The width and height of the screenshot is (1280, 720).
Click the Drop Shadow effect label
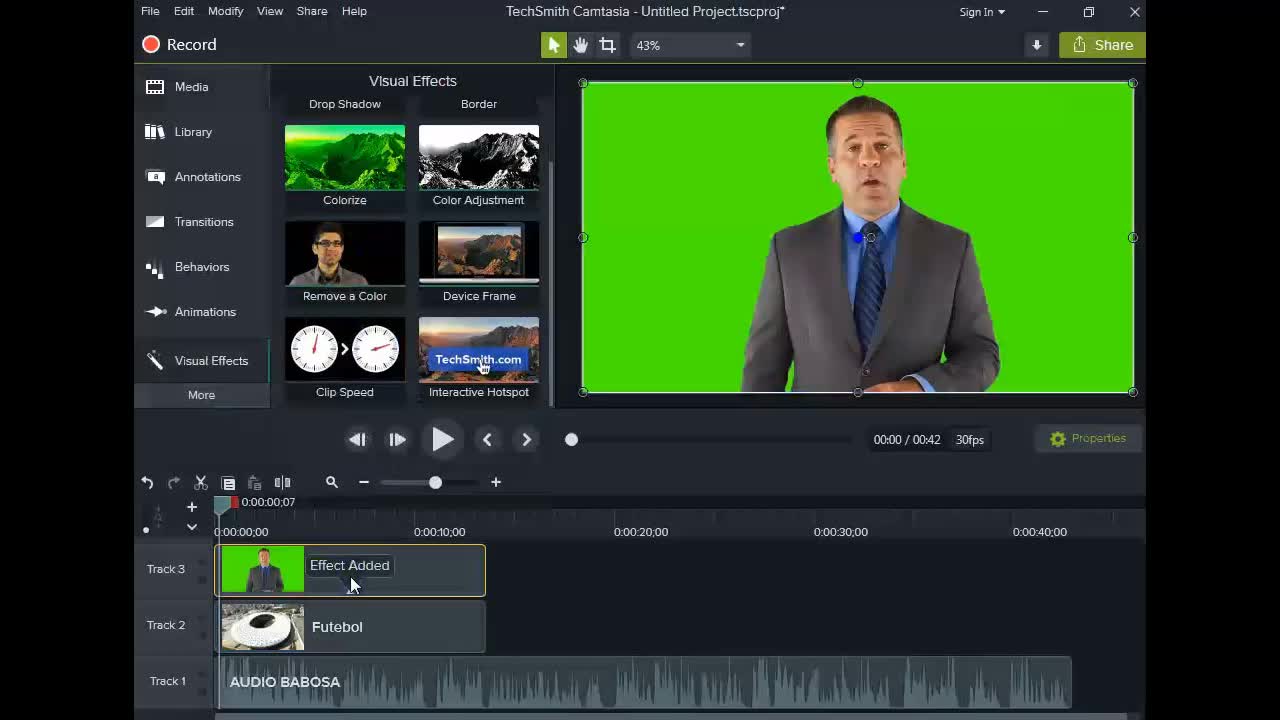[345, 104]
